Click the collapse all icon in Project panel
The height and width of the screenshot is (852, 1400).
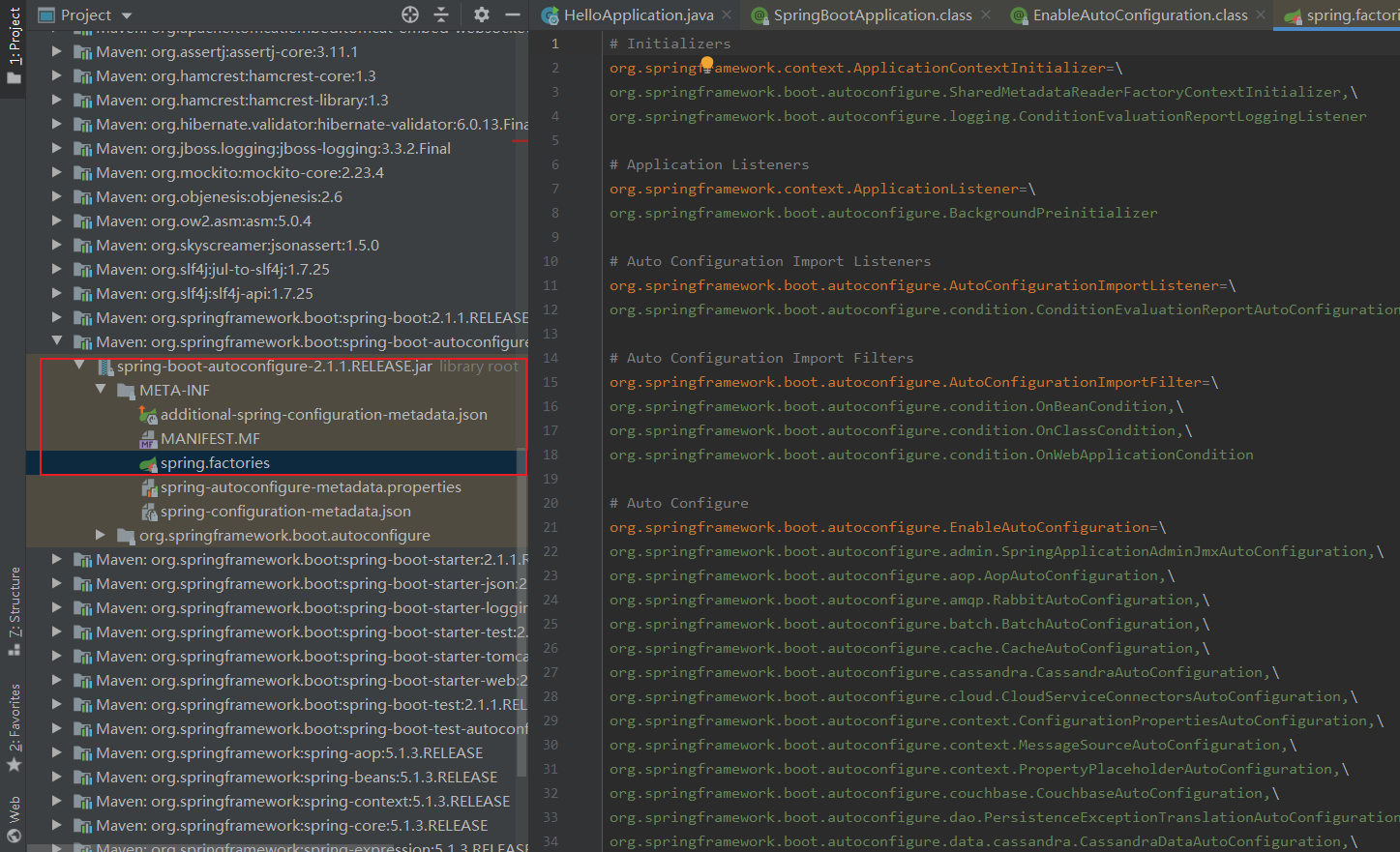(x=441, y=15)
